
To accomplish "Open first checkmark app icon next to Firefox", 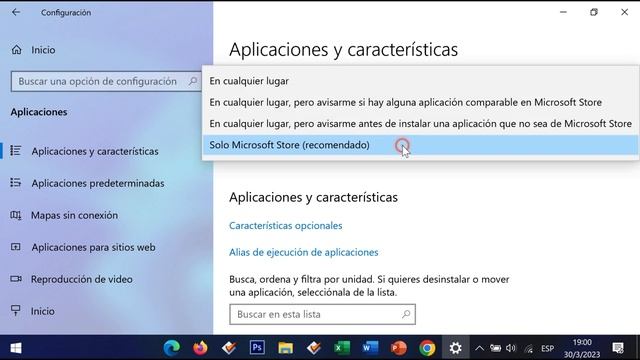I will (229, 348).
